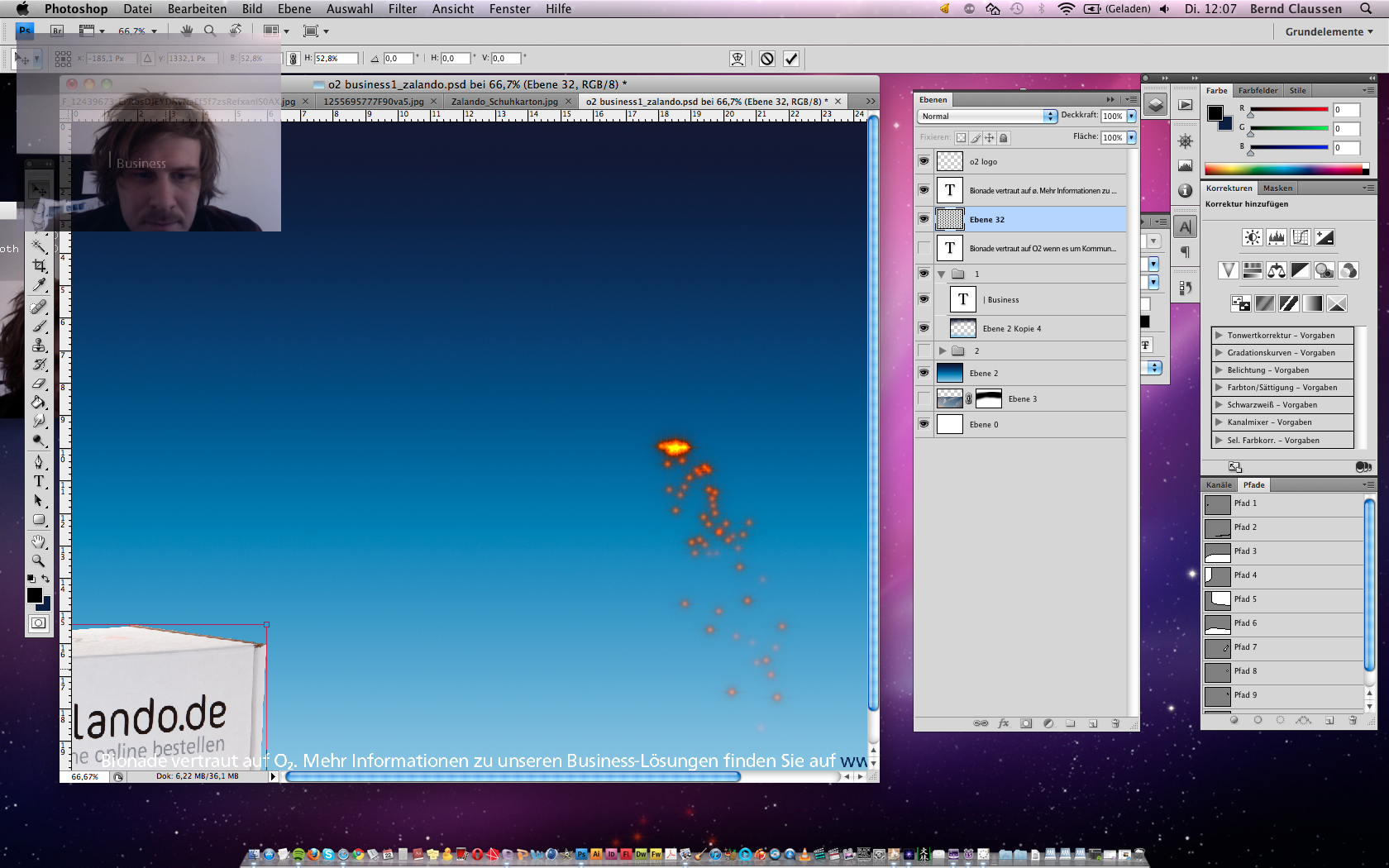Hide the o2 logo layer
This screenshot has height=868, width=1389.
click(924, 161)
